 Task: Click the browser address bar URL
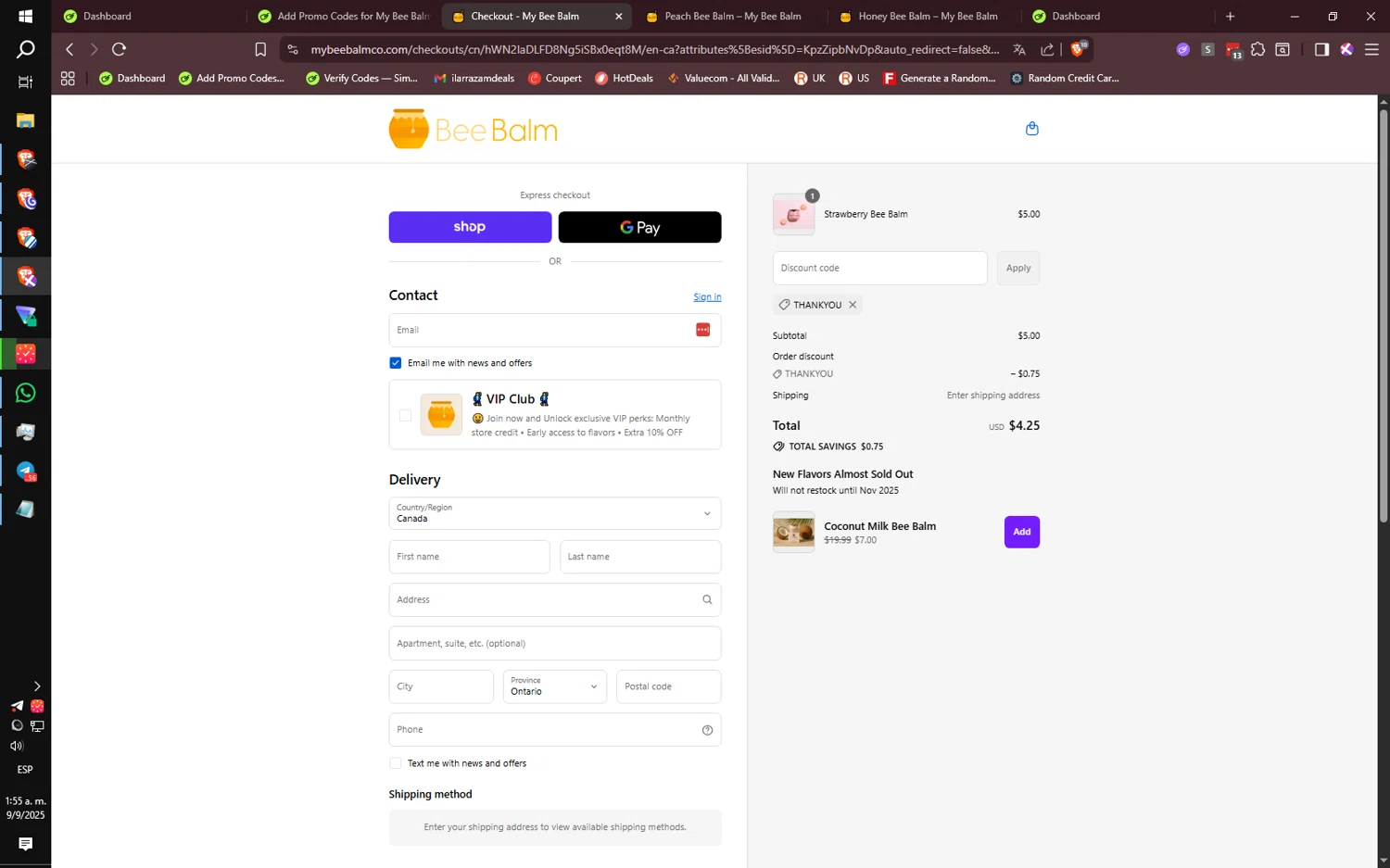point(654,50)
